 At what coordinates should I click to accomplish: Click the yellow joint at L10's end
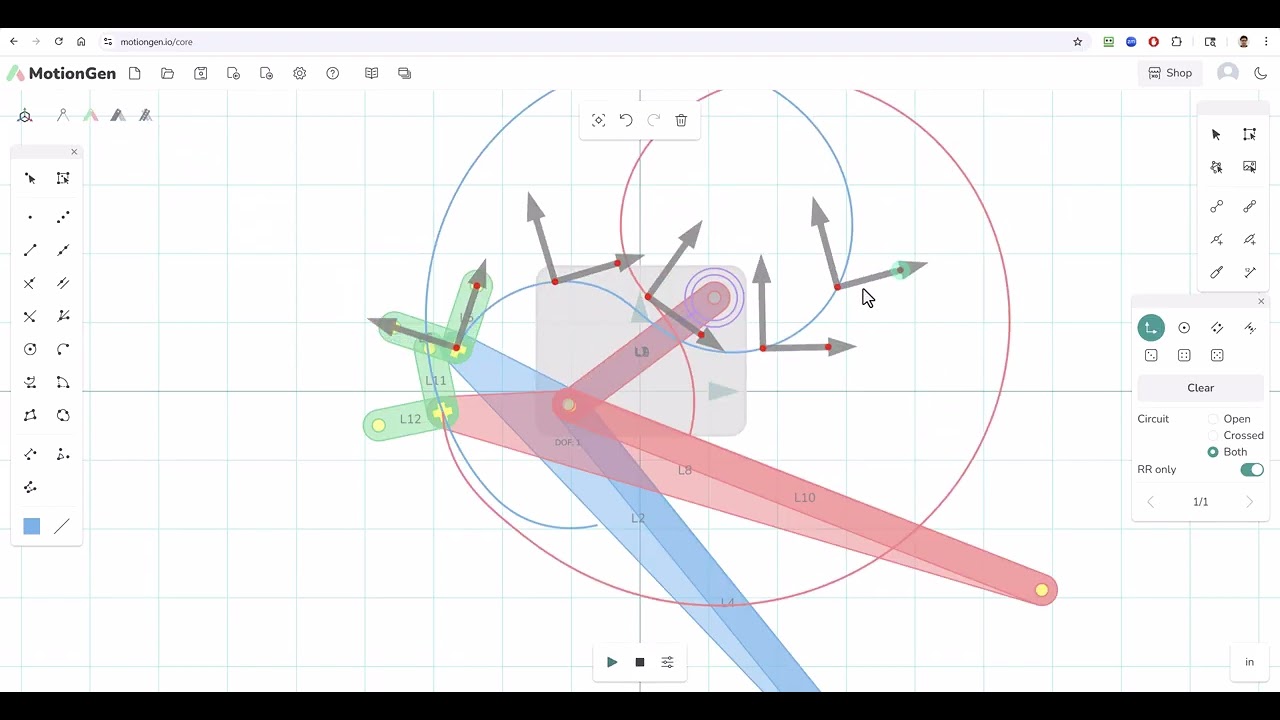coord(1042,591)
